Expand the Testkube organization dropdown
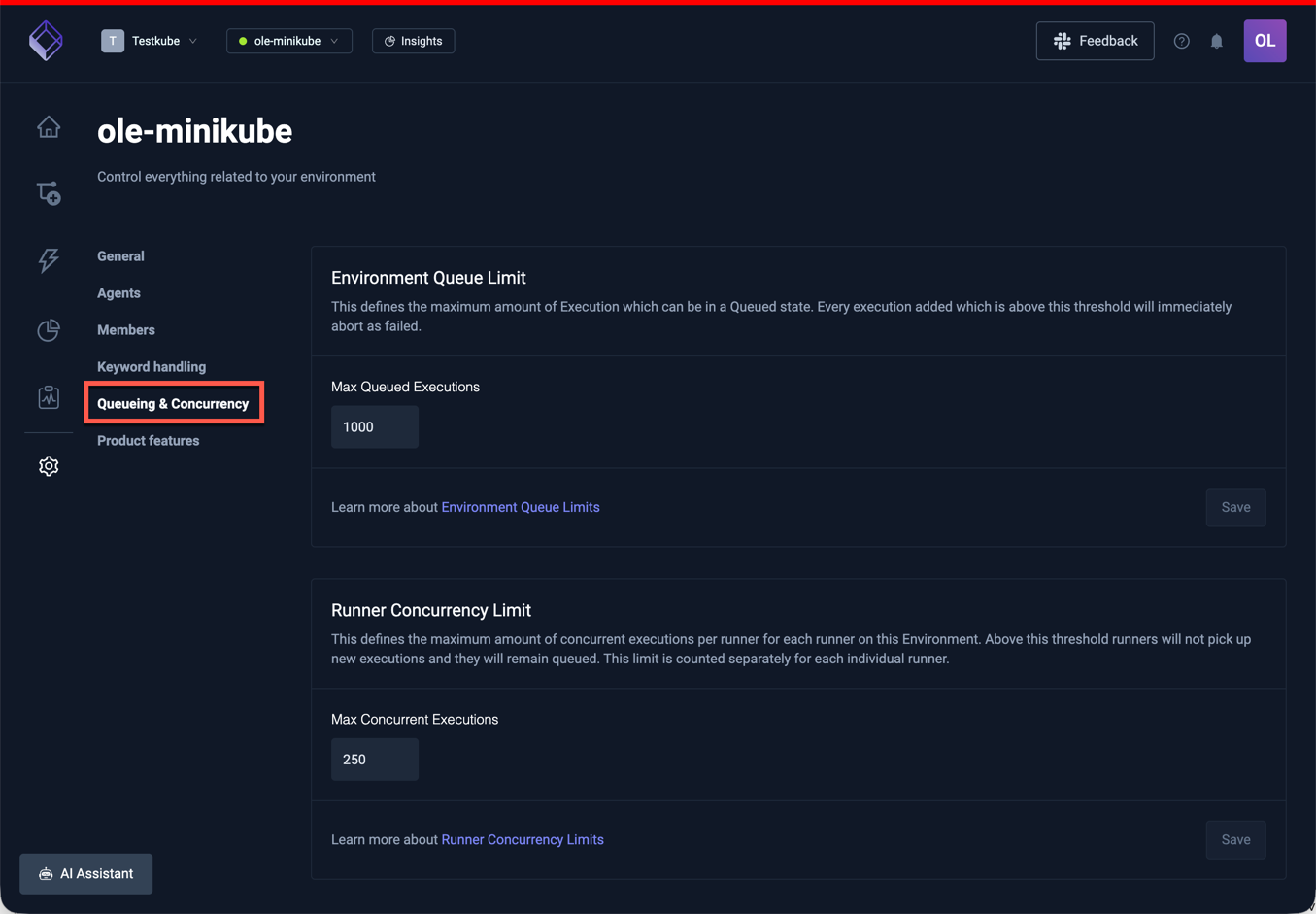The image size is (1316, 914). (151, 41)
